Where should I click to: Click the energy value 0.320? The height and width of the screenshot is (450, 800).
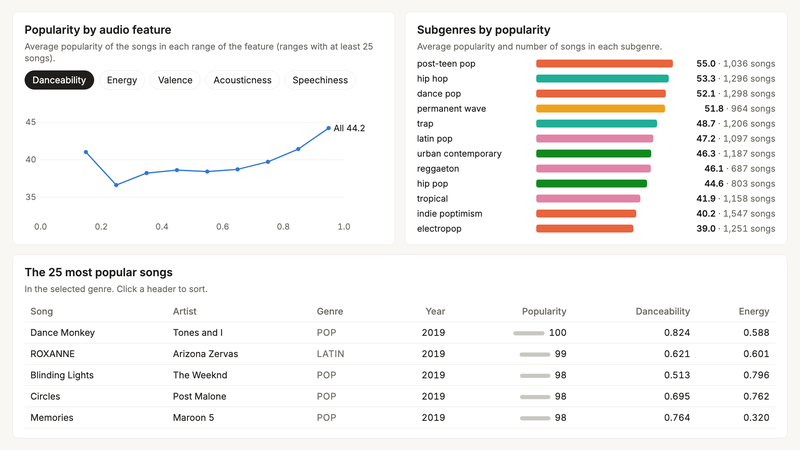pyautogui.click(x=756, y=418)
